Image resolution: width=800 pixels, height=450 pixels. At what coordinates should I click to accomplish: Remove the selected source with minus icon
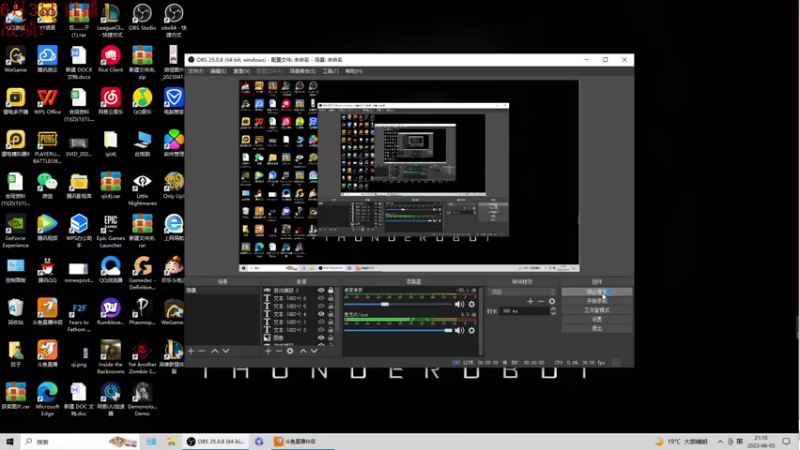(x=279, y=351)
